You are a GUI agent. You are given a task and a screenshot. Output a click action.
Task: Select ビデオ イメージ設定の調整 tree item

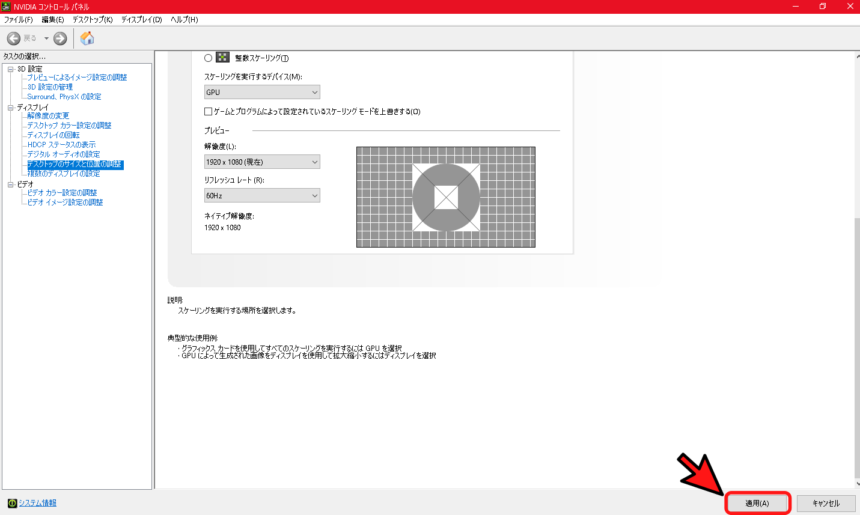[65, 202]
